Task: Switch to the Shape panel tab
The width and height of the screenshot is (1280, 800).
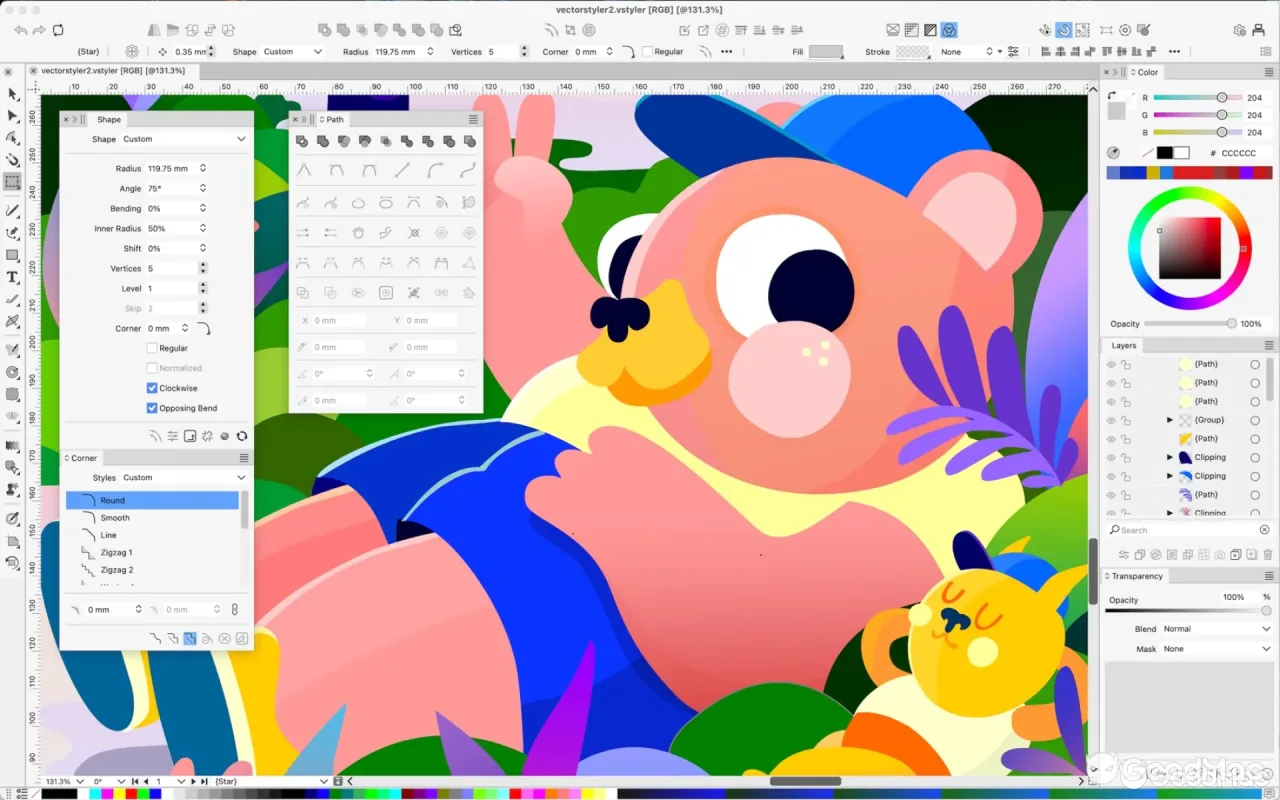Action: [x=109, y=119]
